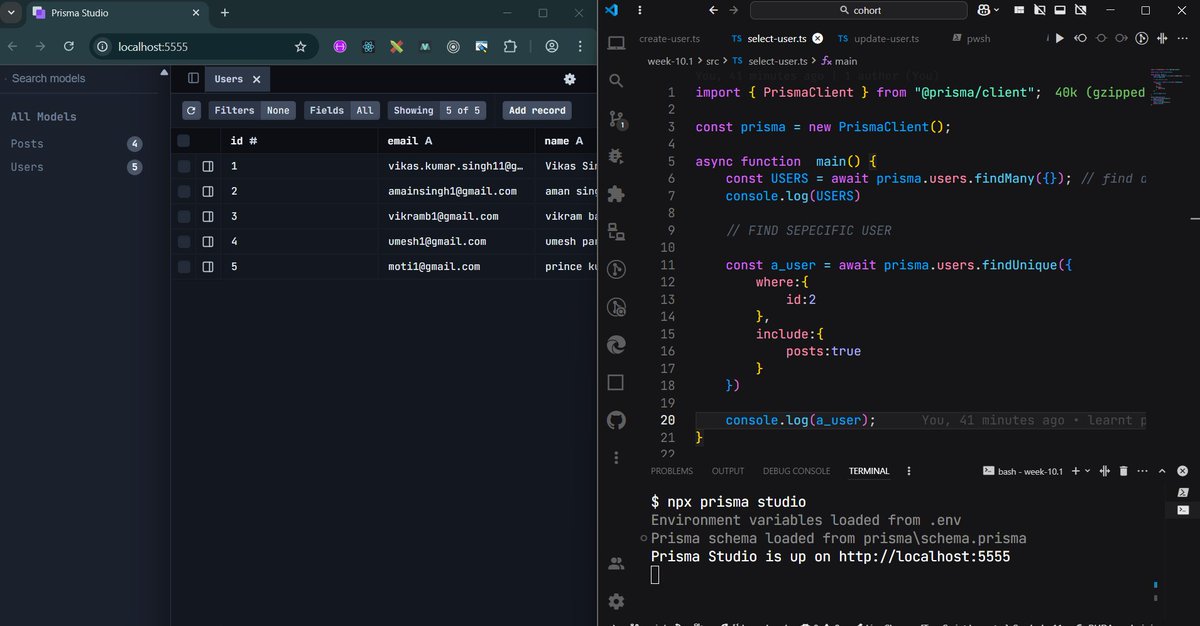Go back using VS Code title bar arrow
Image resolution: width=1200 pixels, height=626 pixels.
713,10
